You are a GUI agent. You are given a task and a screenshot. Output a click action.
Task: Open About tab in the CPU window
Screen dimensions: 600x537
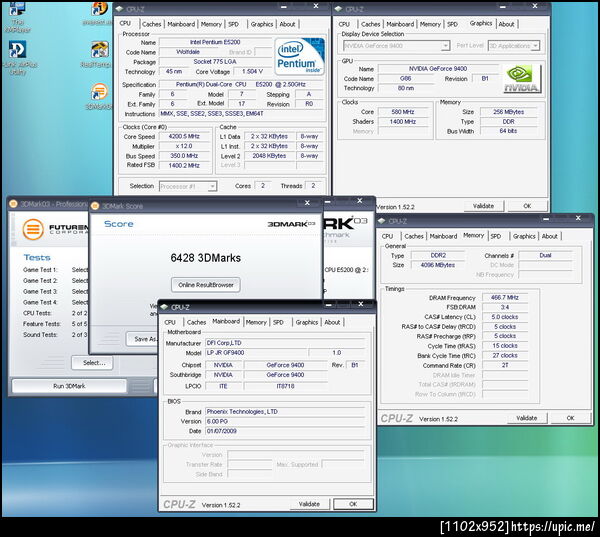pyautogui.click(x=287, y=24)
